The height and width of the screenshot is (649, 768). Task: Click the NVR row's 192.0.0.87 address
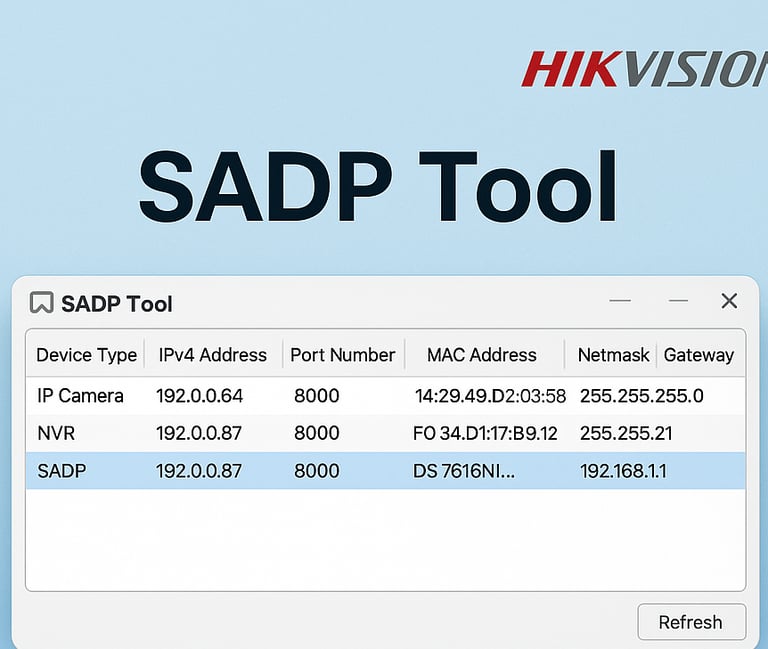199,433
